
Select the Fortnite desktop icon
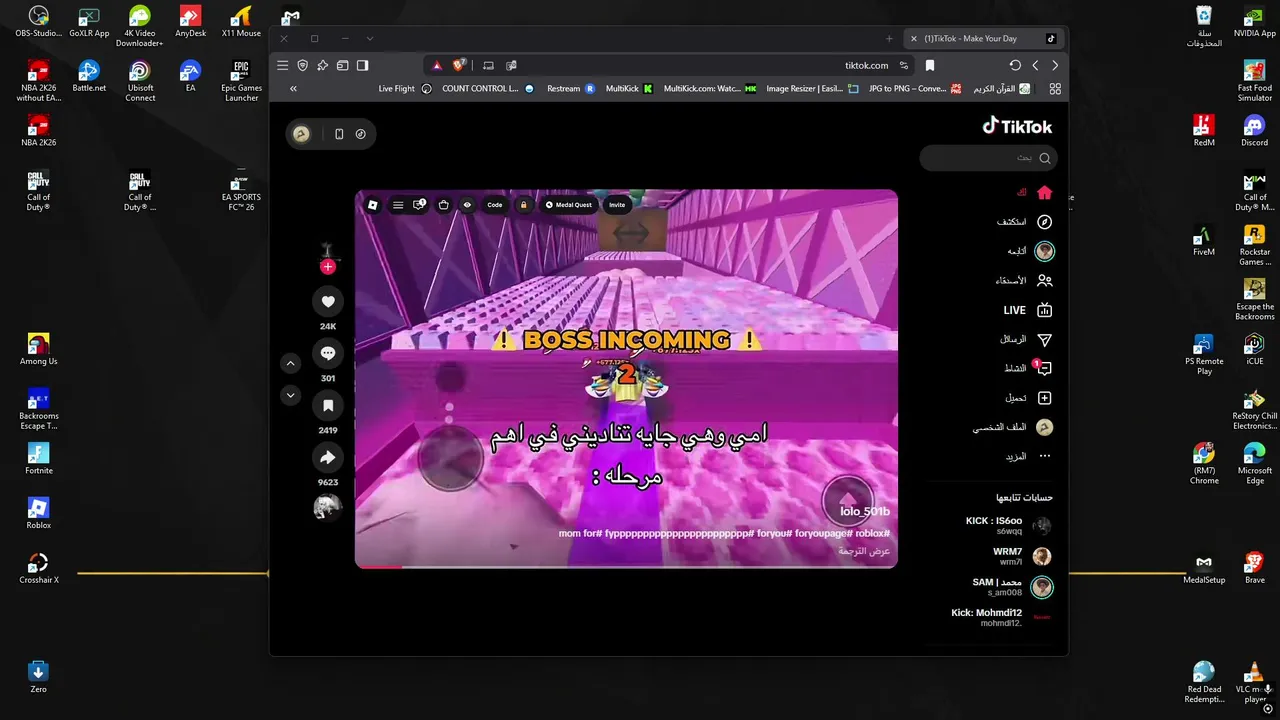click(38, 459)
